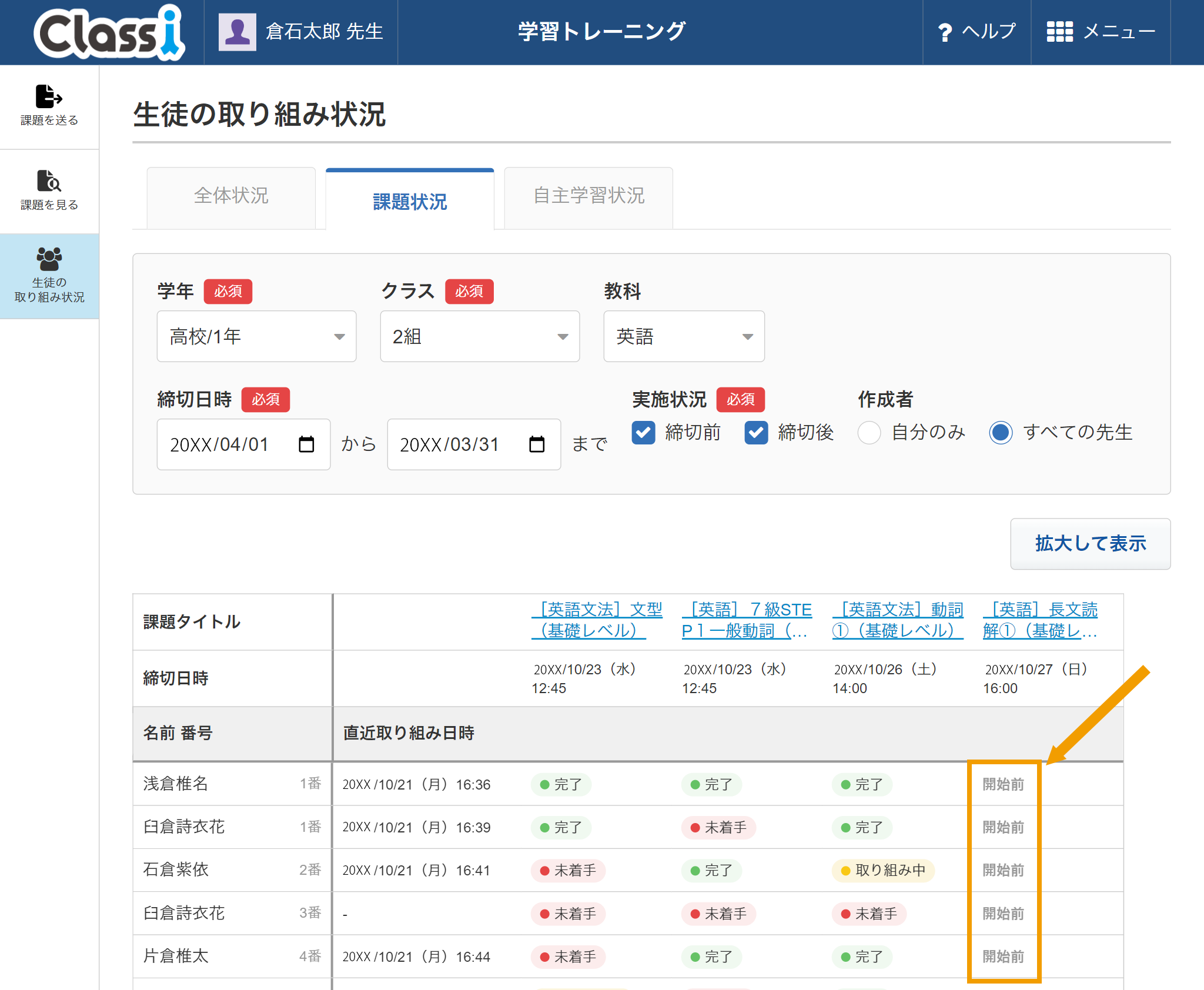
Task: Open the 学年 dropdown showing 高校/1年
Action: pyautogui.click(x=256, y=336)
